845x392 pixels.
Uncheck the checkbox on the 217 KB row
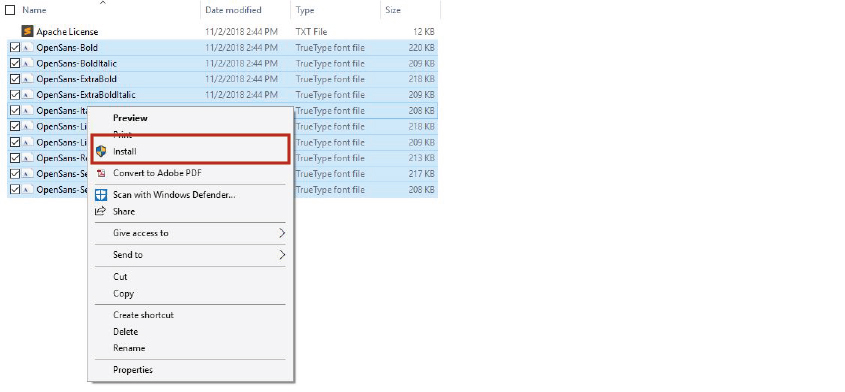[15, 173]
